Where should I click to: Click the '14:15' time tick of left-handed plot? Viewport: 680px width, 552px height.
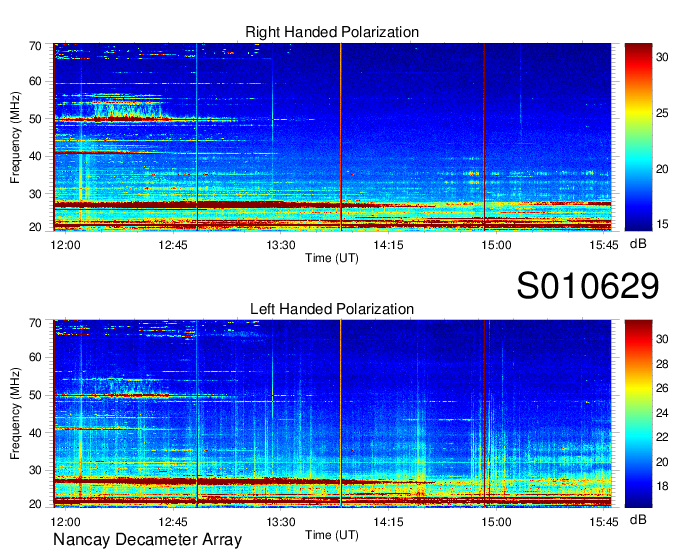[389, 522]
